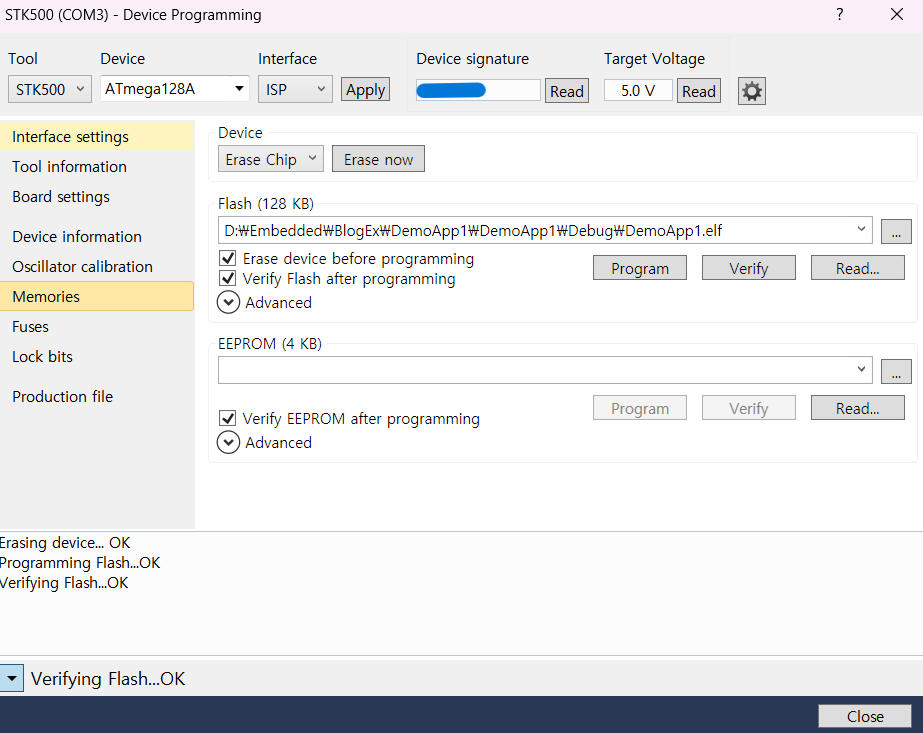923x733 pixels.
Task: Read the Target Voltage
Action: click(x=699, y=91)
